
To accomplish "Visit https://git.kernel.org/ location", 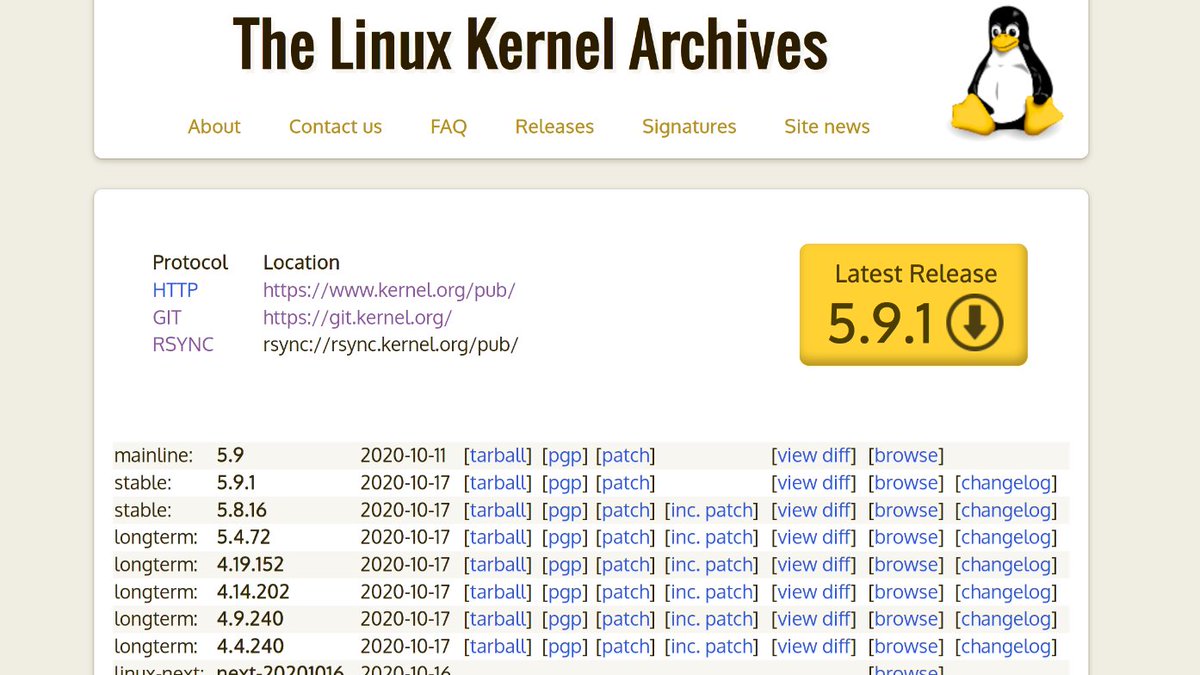I will 357,317.
